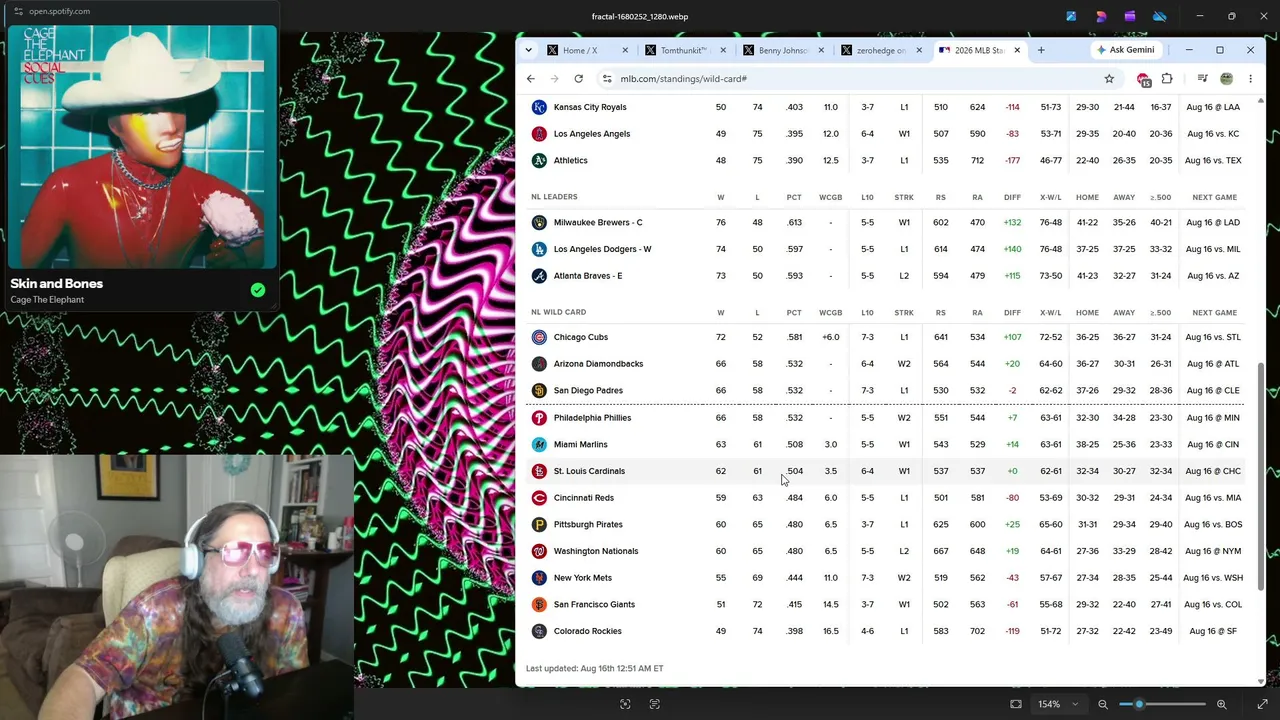
Task: Click the text recognition icon in Photos bottom bar
Action: click(655, 704)
